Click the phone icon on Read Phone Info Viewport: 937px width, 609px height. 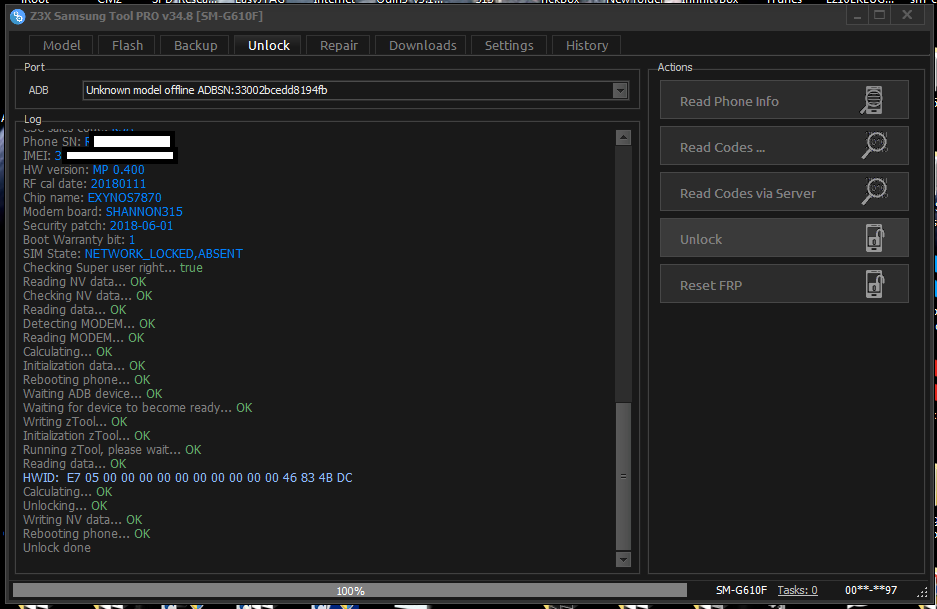[872, 100]
